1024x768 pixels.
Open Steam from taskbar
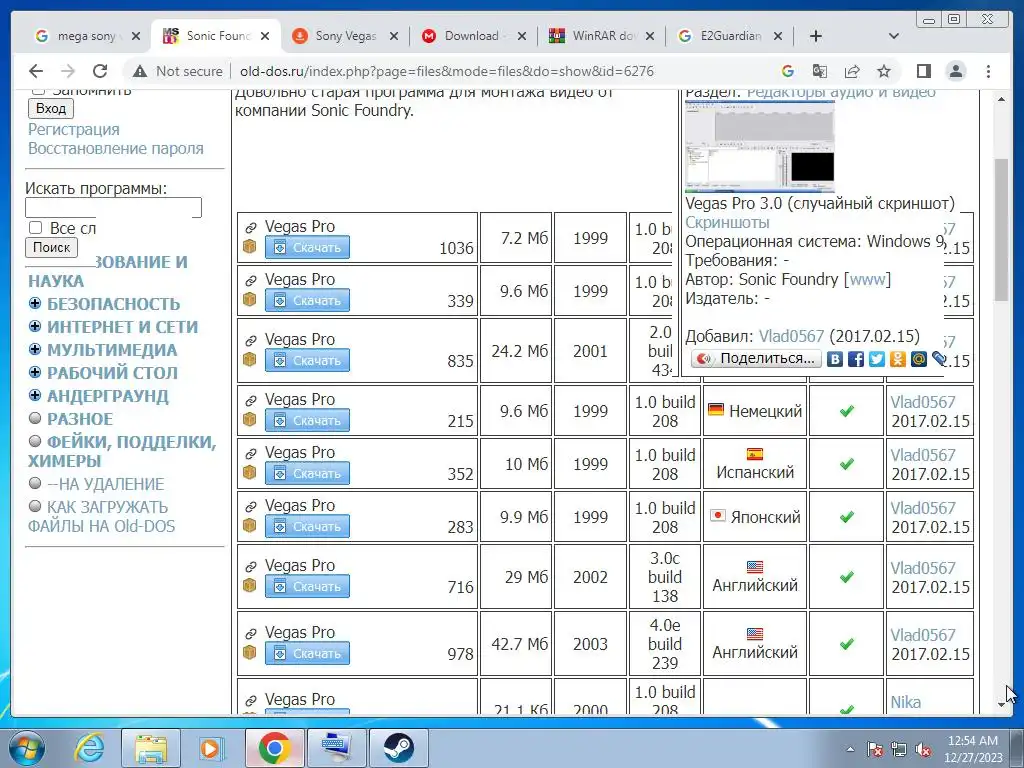click(x=398, y=748)
